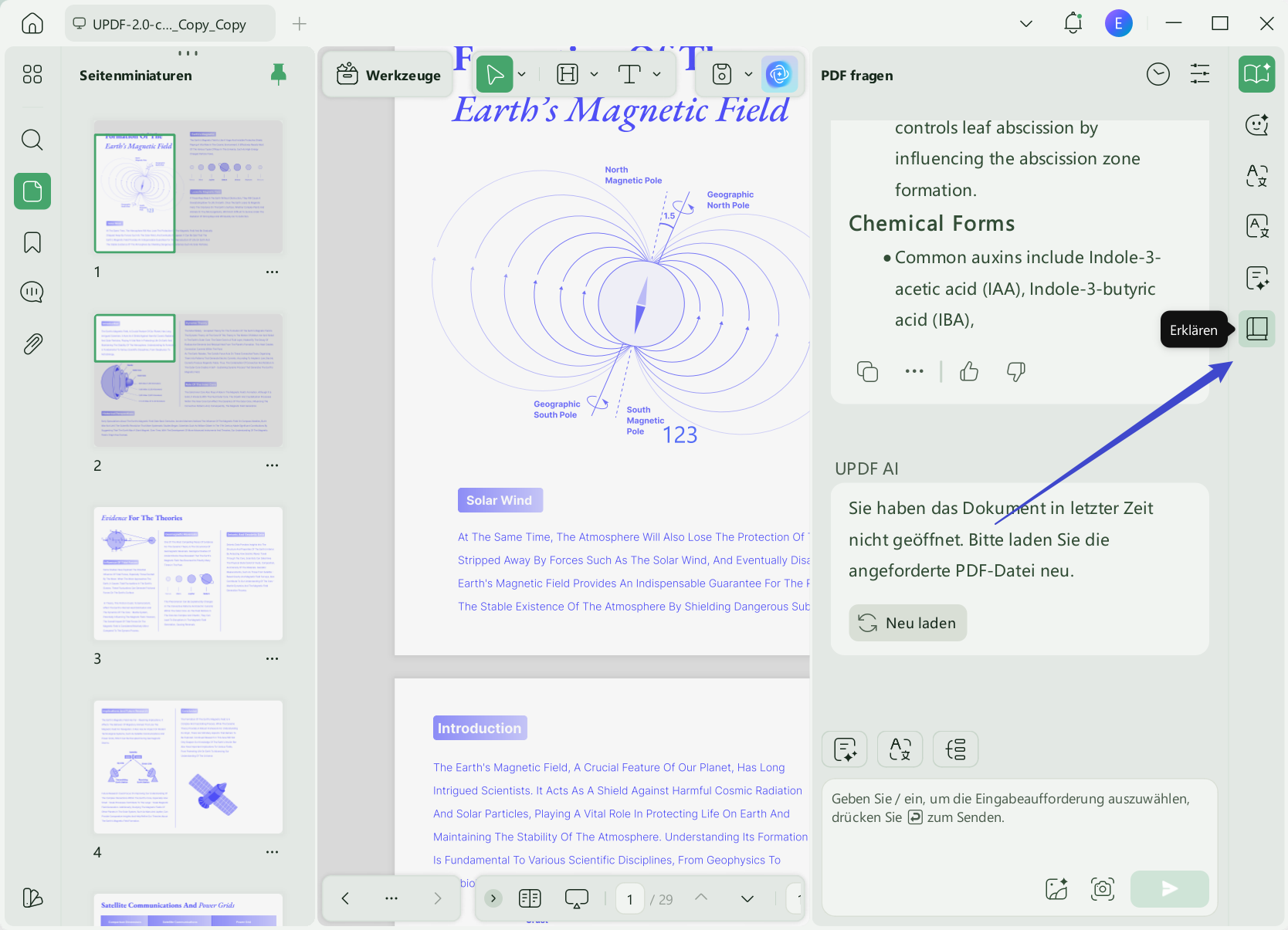
Task: Go forward with the right arrow in bottom bar
Action: tap(438, 898)
